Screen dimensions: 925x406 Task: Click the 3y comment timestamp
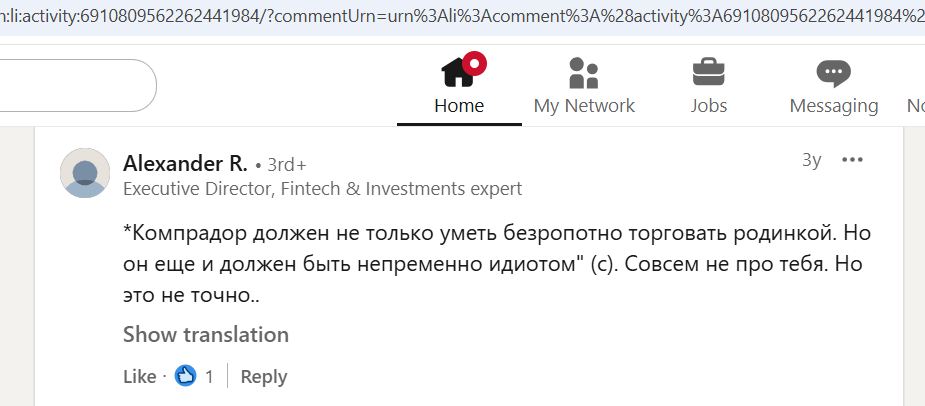(811, 160)
